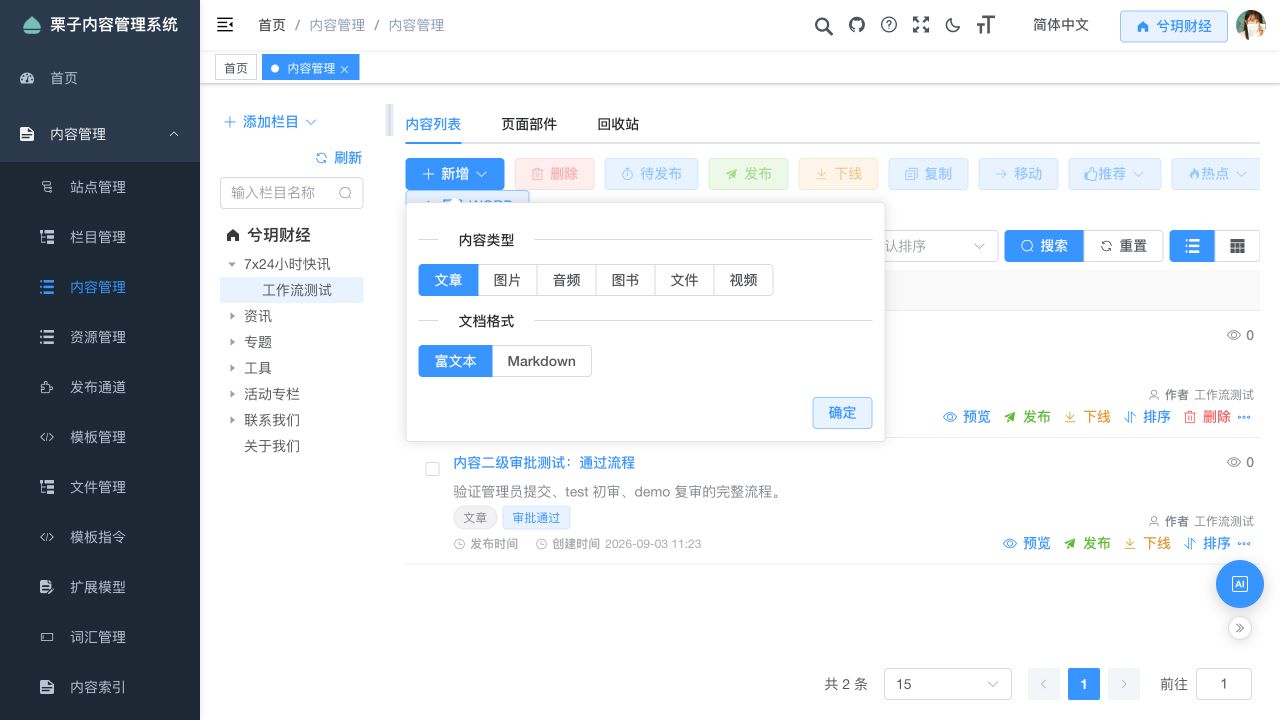The image size is (1280, 720).
Task: Switch to grid view layout
Action: 1237,246
